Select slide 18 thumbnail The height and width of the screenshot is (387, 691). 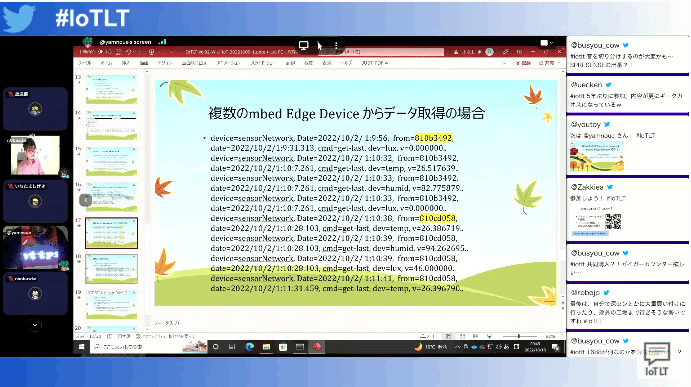coord(111,268)
